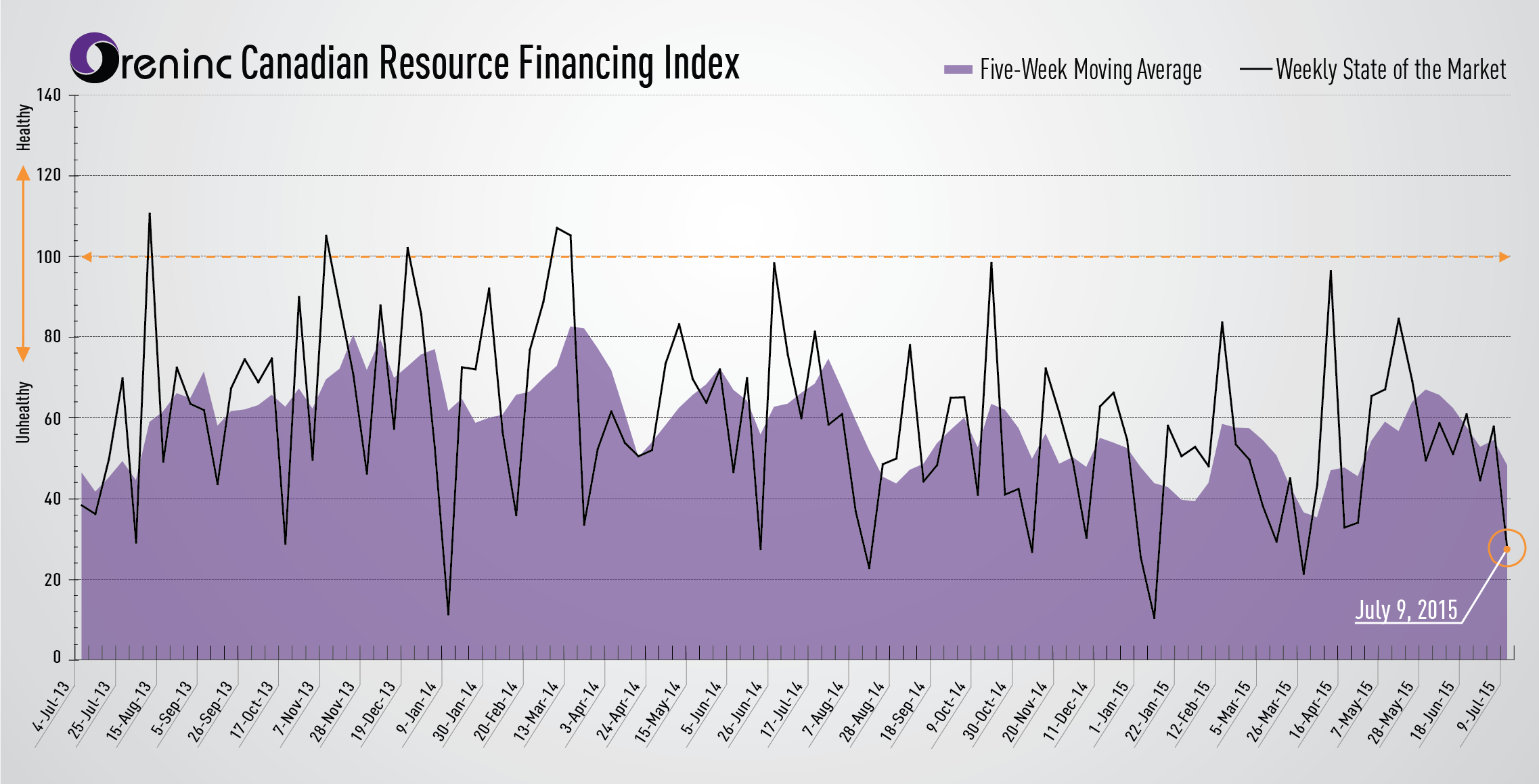Screen dimensions: 1539x784
Task: Click the x-axis label 30-Oct-14
Action: [x=985, y=710]
